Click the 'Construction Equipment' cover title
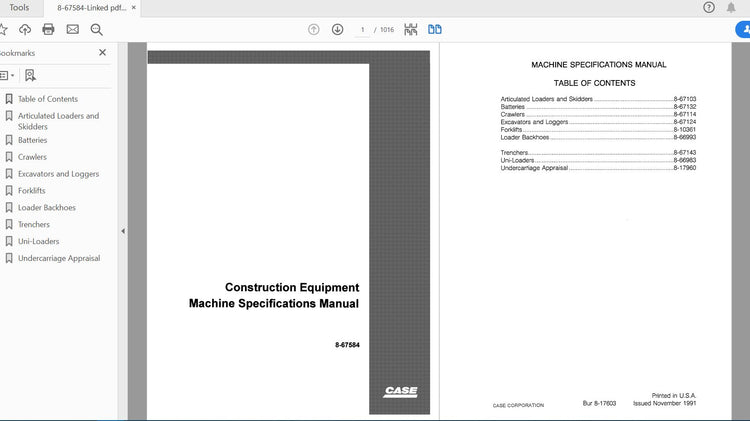This screenshot has width=750, height=421. [x=292, y=287]
